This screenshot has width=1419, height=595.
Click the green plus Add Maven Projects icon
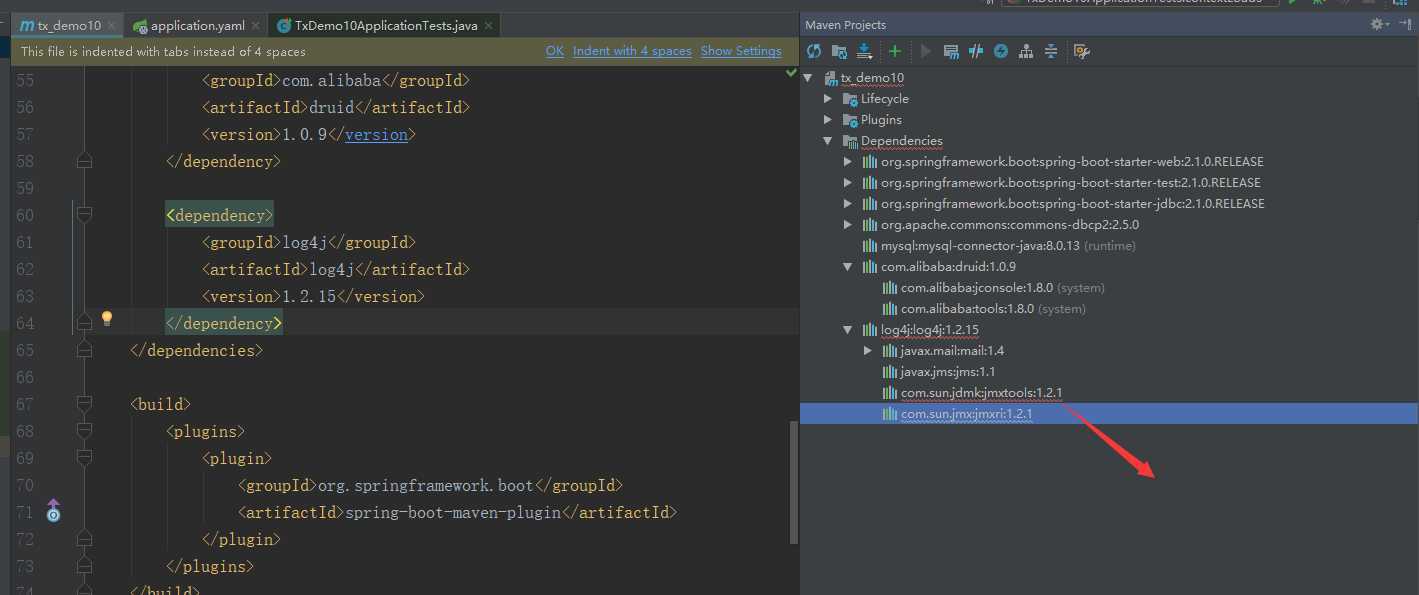[x=894, y=51]
